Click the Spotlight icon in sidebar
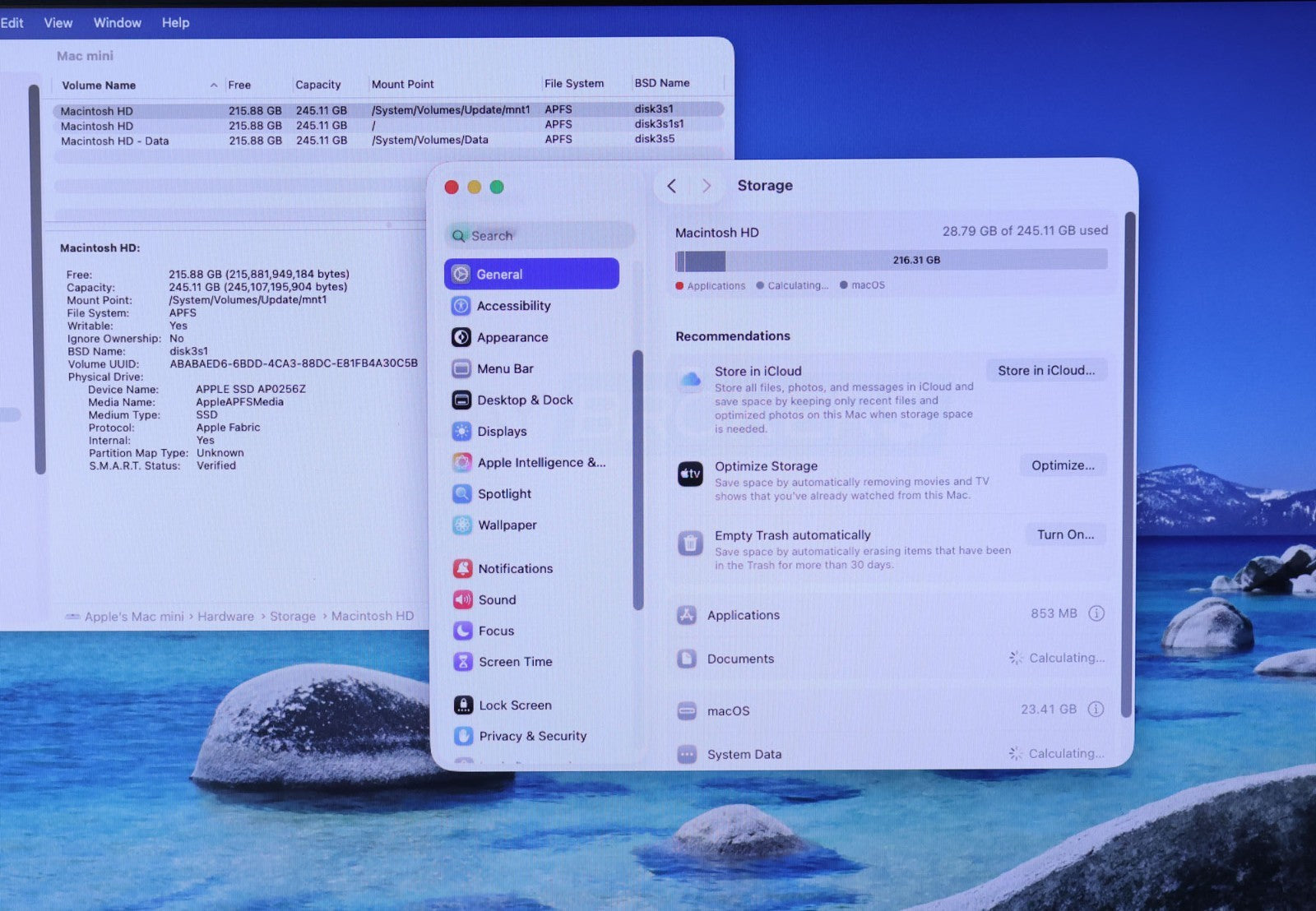Viewport: 1316px width, 911px height. [461, 494]
